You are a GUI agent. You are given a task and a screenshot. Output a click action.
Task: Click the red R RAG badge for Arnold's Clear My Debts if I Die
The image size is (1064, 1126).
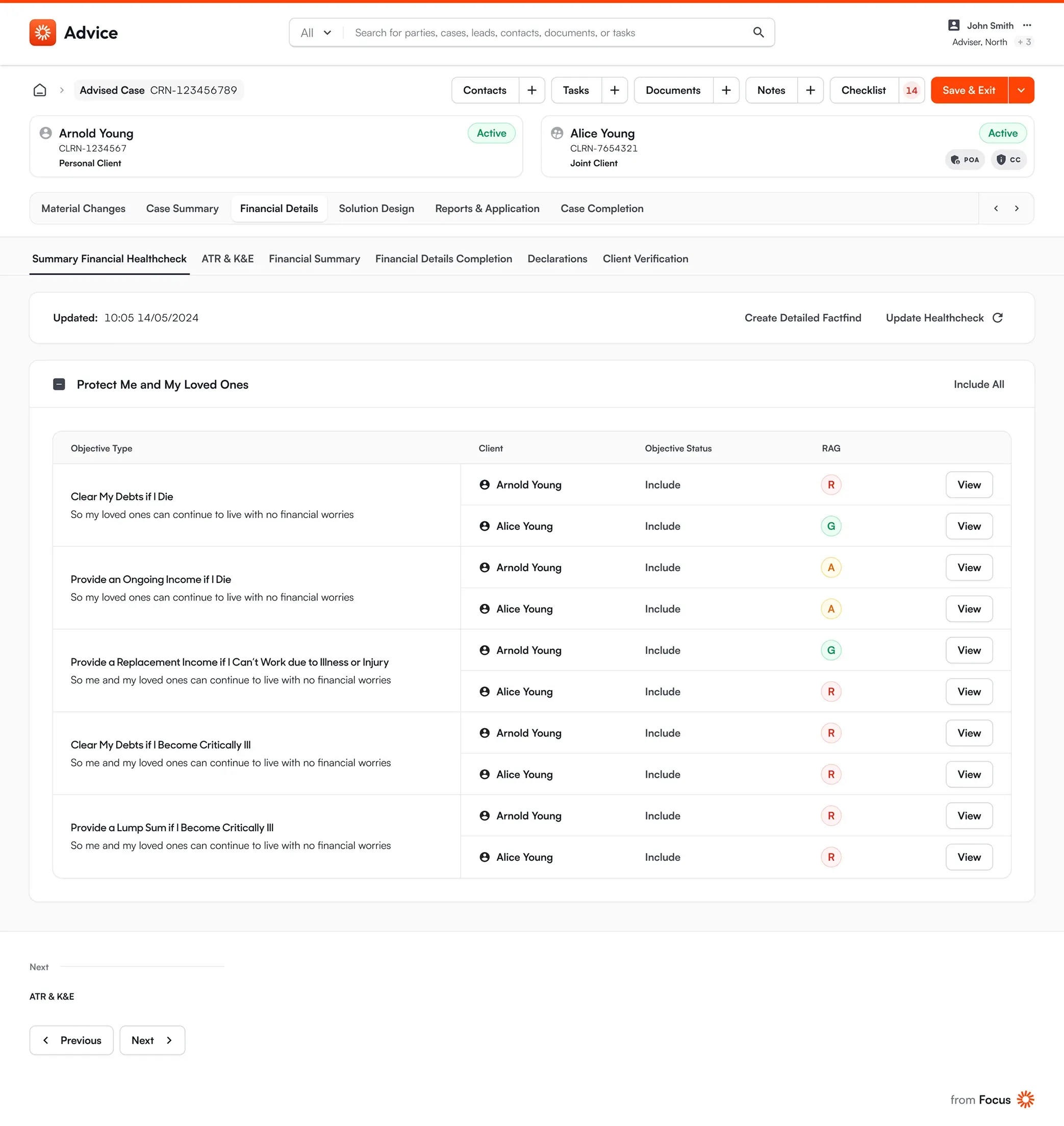click(831, 485)
